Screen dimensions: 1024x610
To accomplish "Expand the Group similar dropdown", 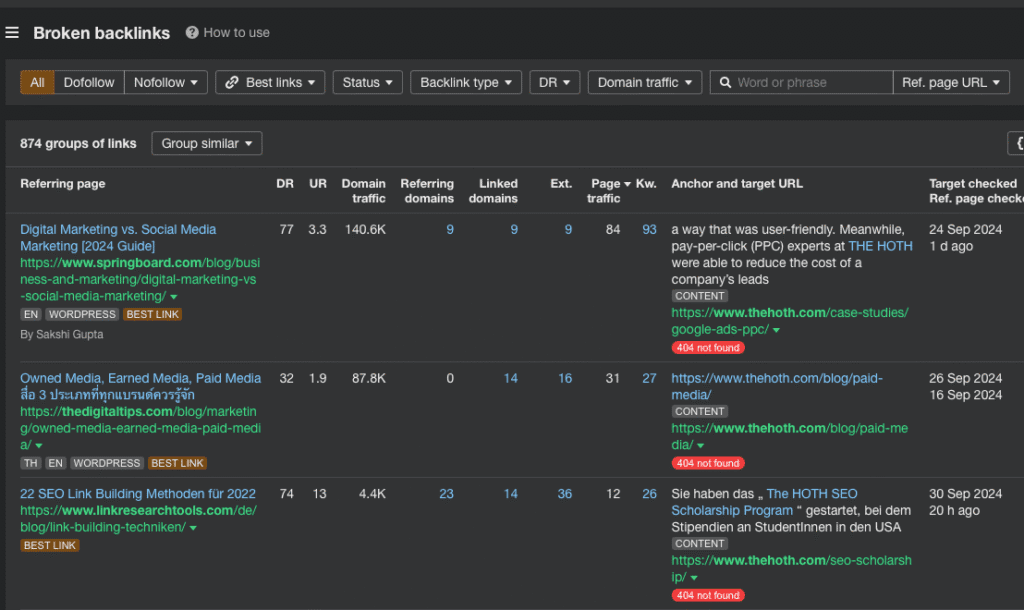I will point(206,144).
